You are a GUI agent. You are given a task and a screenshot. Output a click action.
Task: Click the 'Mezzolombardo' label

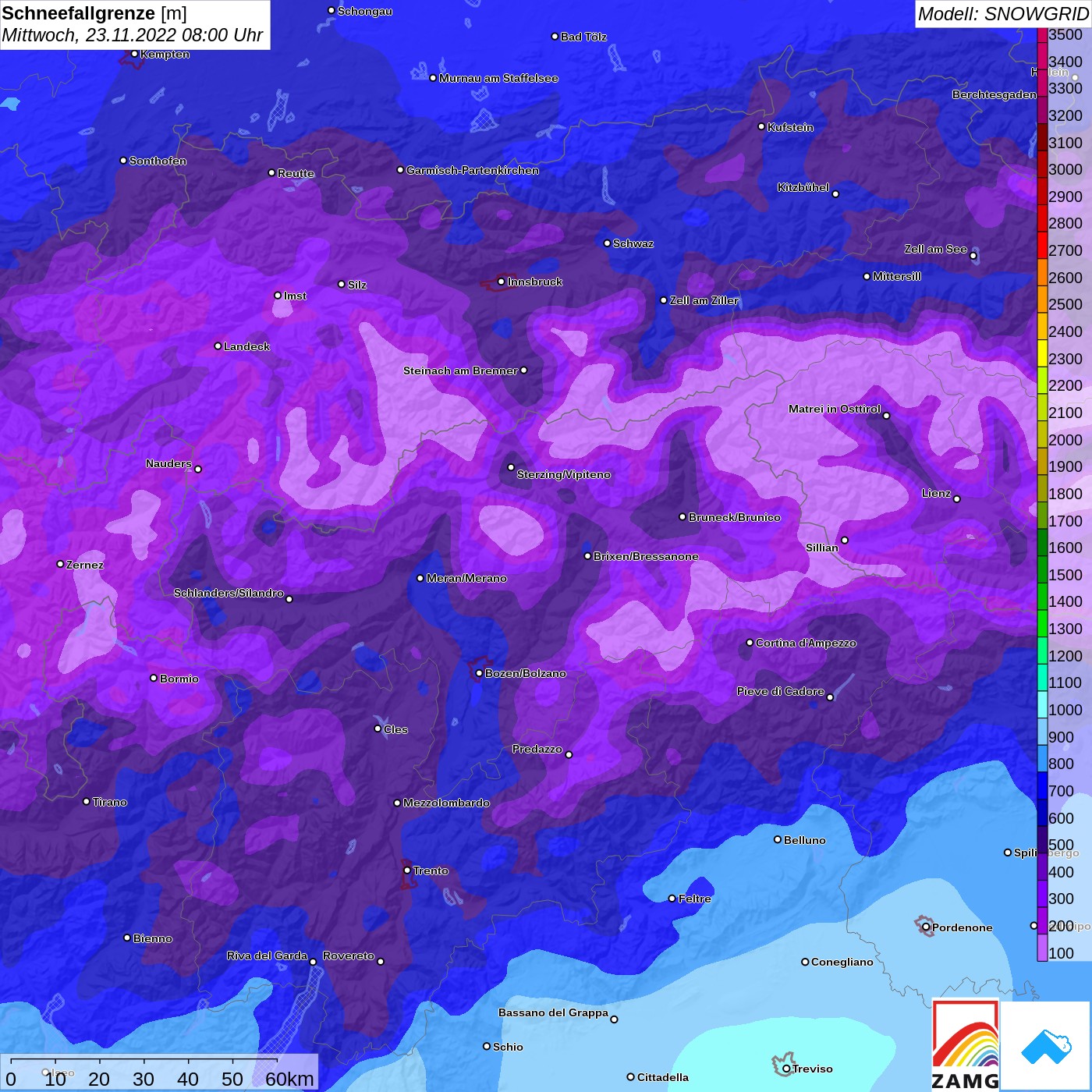click(x=446, y=803)
